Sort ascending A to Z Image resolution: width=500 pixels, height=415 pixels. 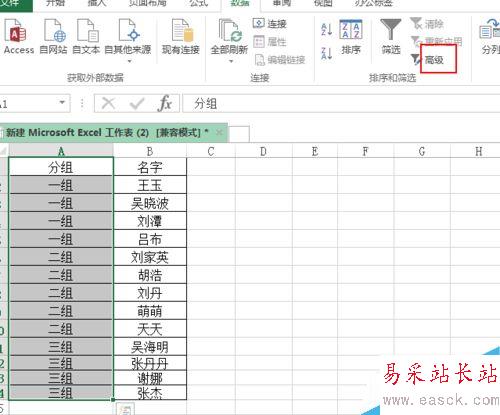coord(327,30)
